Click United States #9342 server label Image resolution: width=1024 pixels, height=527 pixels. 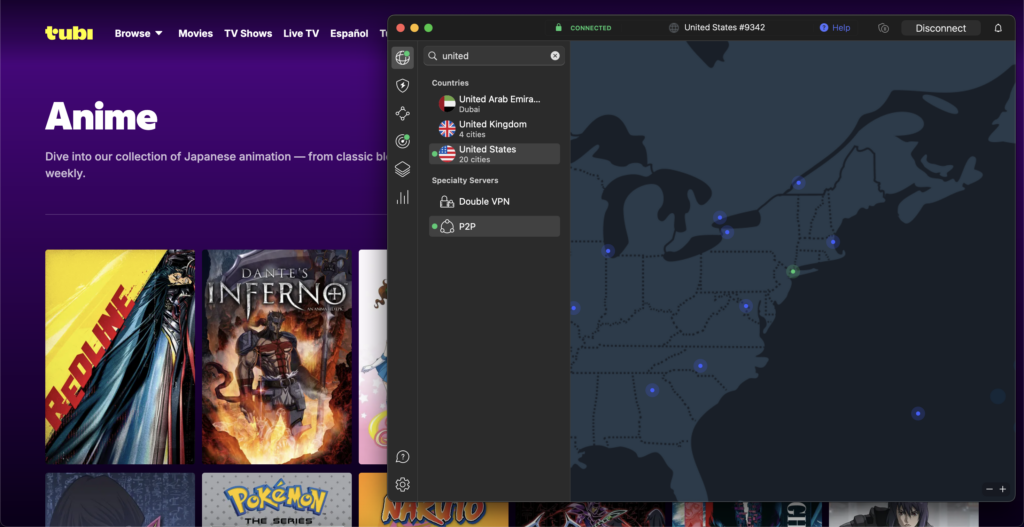click(725, 28)
